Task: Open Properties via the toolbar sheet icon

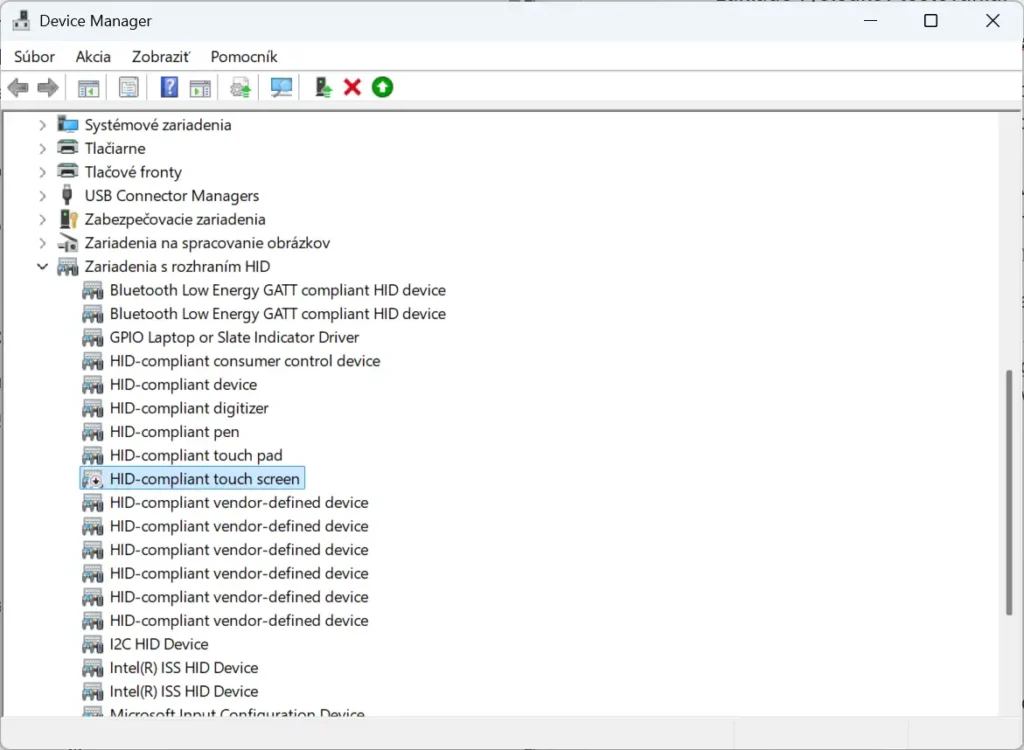Action: coord(129,87)
